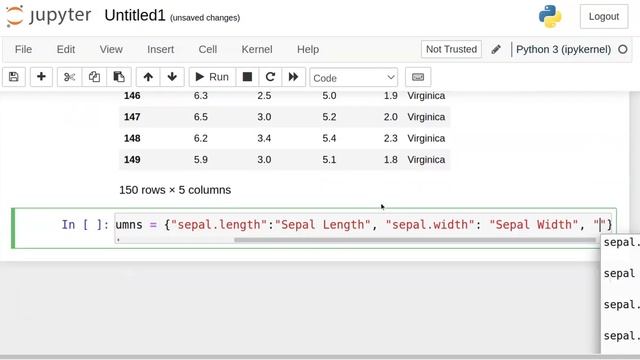Click Virginica in row 146
Image resolution: width=640 pixels, height=360 pixels.
click(x=426, y=96)
